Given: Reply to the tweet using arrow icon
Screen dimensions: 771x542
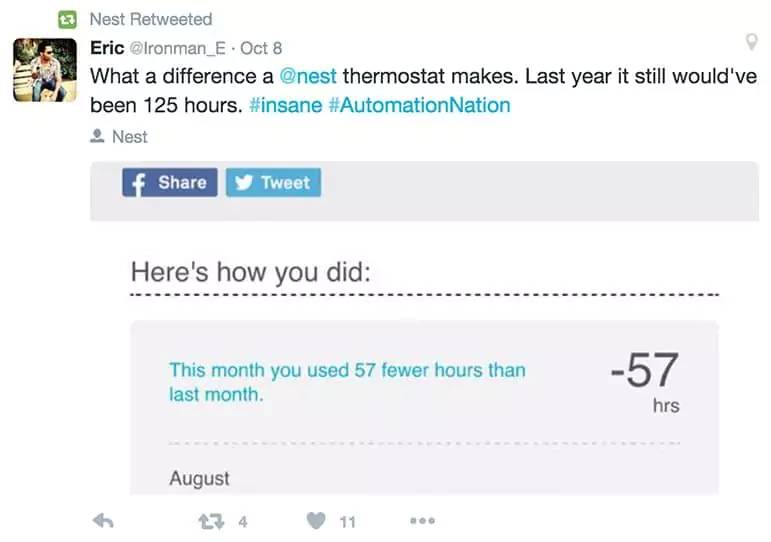Looking at the screenshot, I should [x=103, y=520].
